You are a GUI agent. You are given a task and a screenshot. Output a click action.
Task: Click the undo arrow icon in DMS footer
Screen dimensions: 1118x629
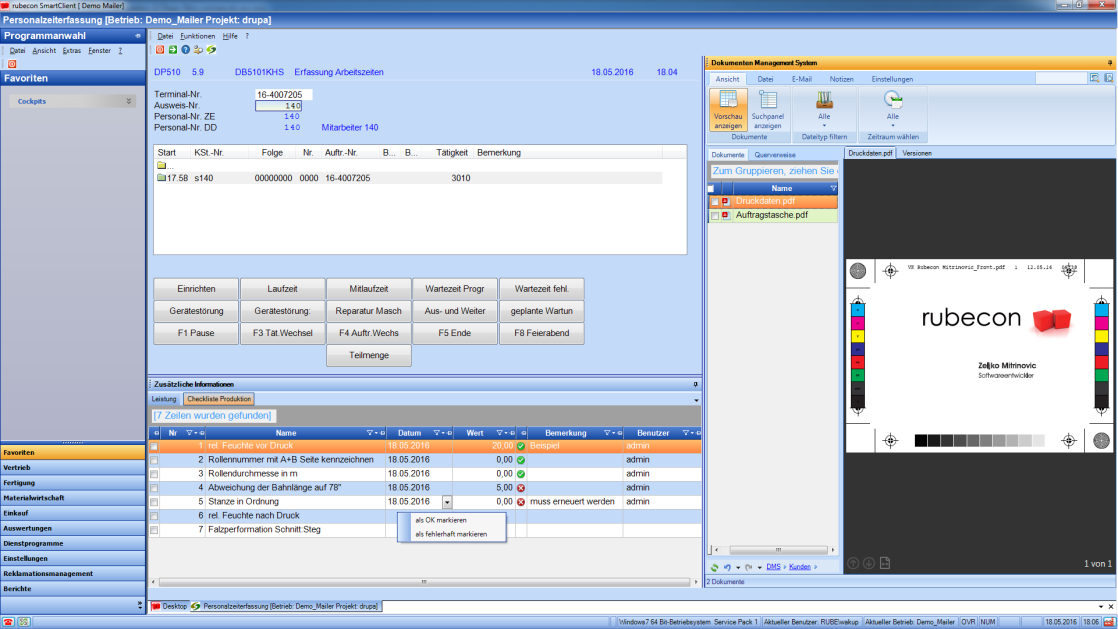pyautogui.click(x=727, y=568)
